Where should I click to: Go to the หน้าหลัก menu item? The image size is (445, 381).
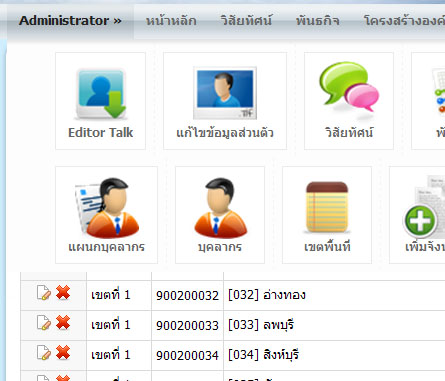coord(171,21)
